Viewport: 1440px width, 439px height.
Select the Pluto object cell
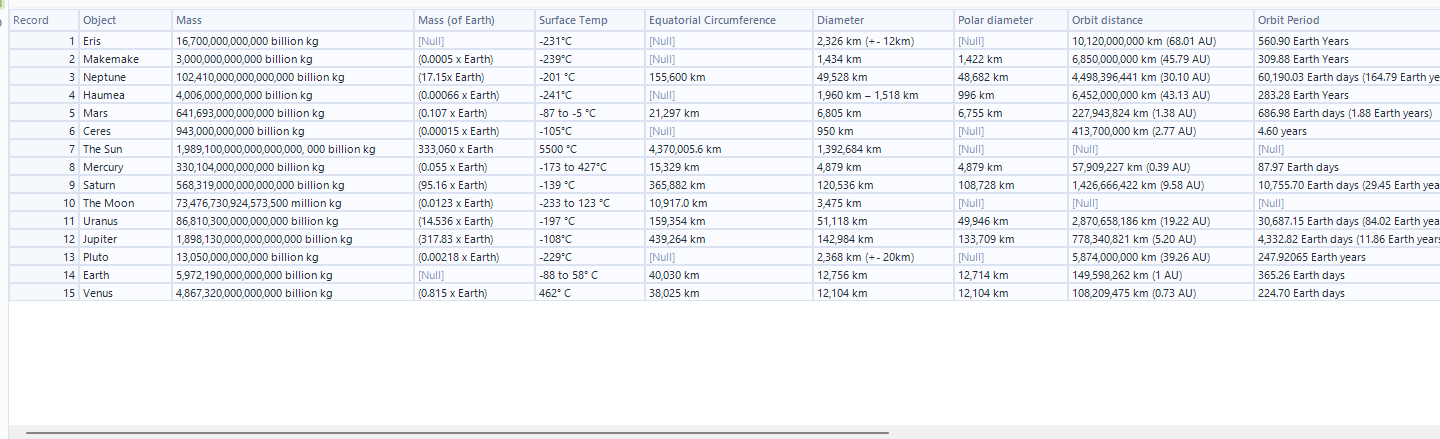(x=124, y=257)
